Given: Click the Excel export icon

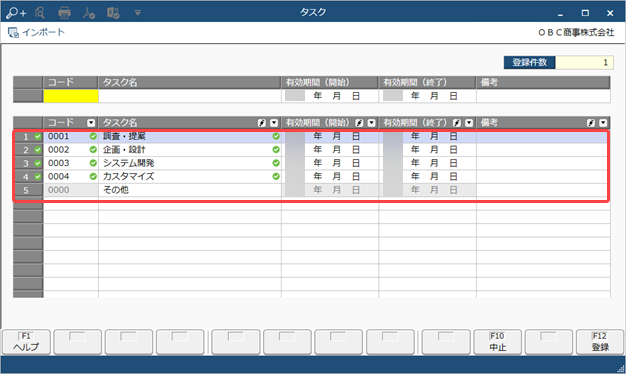Looking at the screenshot, I should (x=113, y=13).
